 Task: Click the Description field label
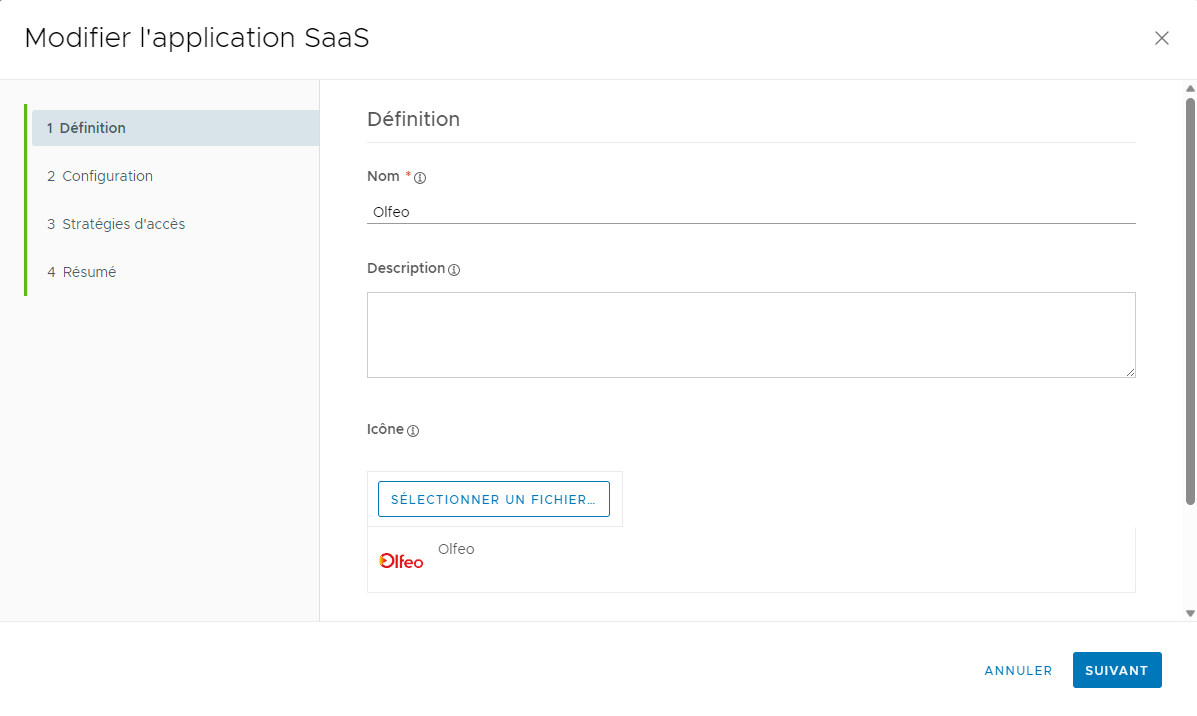point(405,268)
